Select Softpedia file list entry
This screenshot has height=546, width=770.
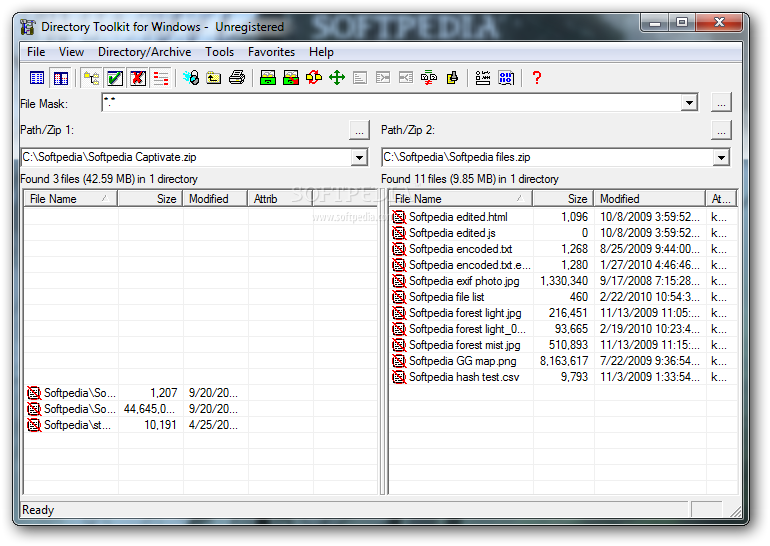click(446, 297)
